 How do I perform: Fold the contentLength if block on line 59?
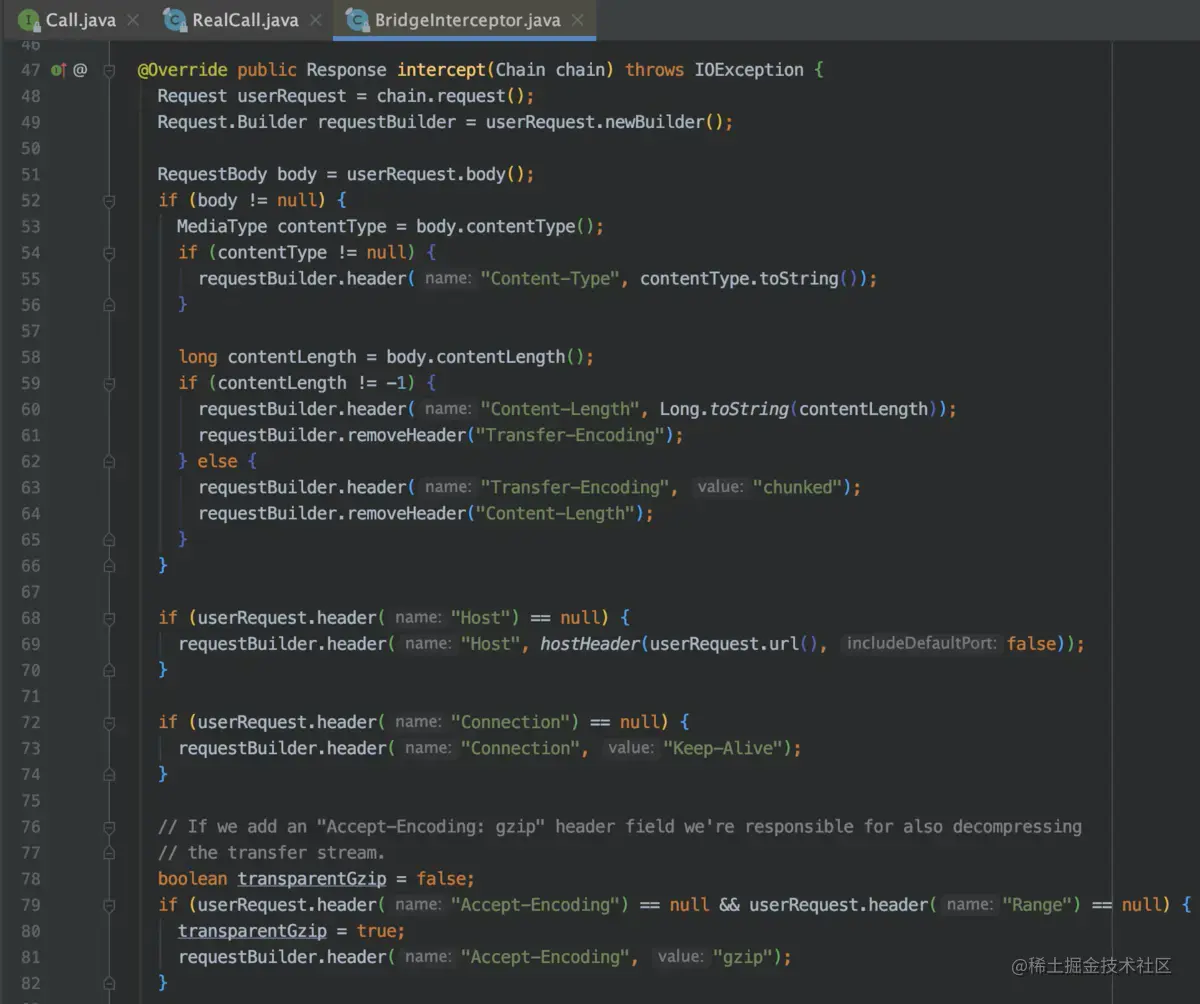click(x=109, y=383)
